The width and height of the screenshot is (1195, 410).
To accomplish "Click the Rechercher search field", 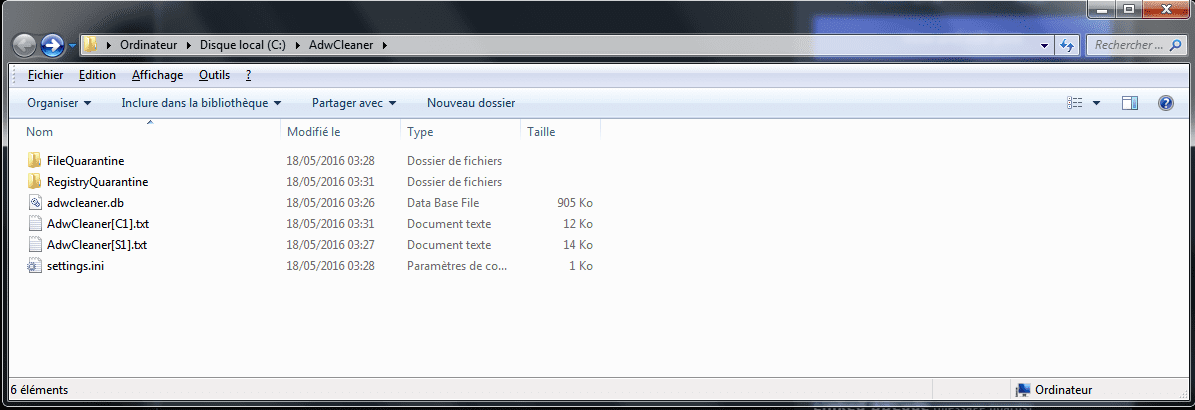I will tap(1128, 45).
